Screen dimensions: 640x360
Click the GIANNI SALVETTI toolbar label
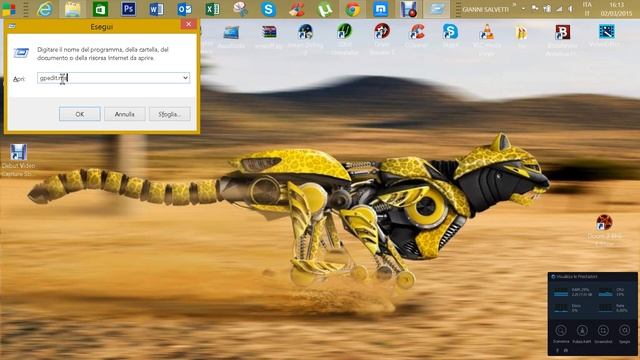coord(485,9)
